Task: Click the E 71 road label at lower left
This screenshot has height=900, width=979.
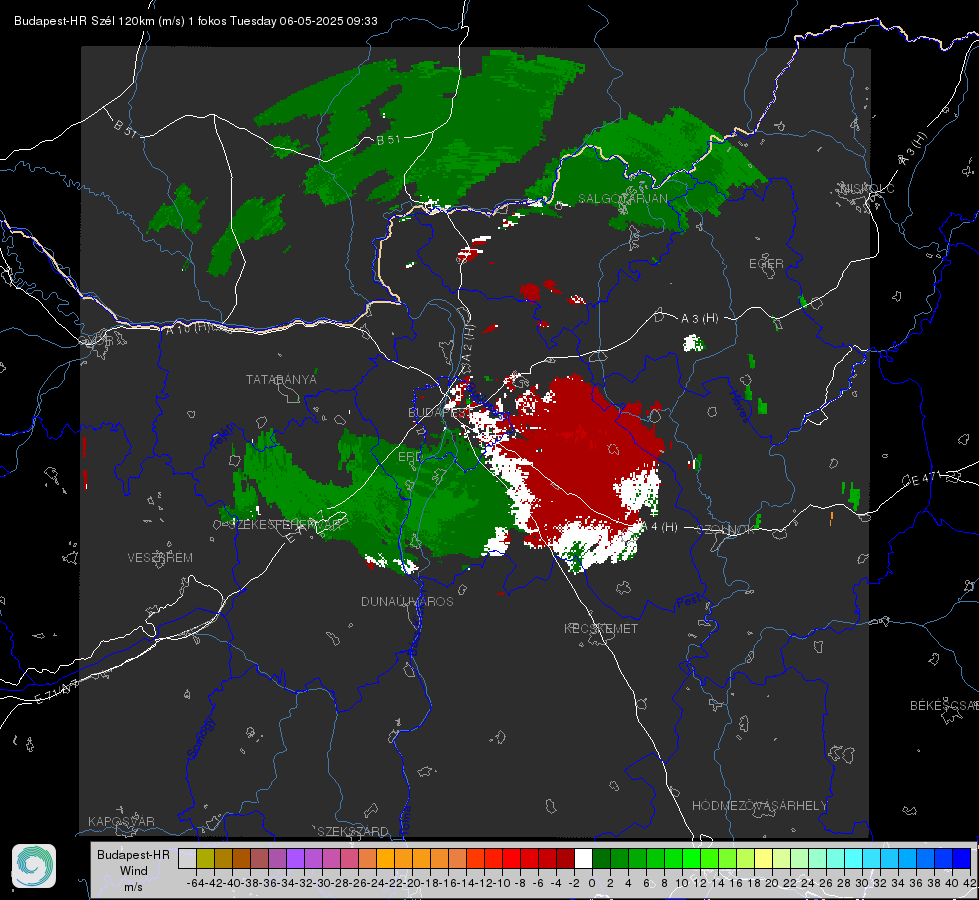Action: (57, 692)
